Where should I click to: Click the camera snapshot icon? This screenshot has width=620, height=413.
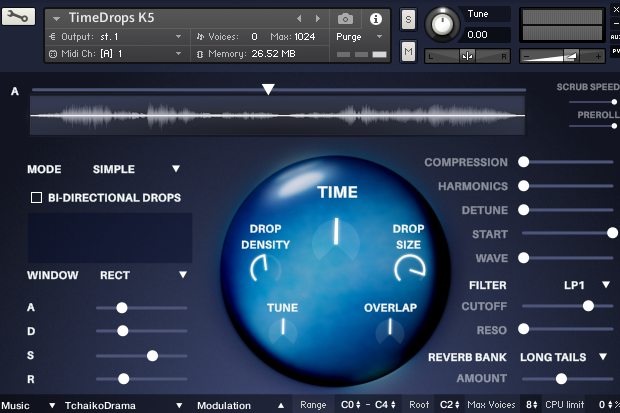coord(345,19)
